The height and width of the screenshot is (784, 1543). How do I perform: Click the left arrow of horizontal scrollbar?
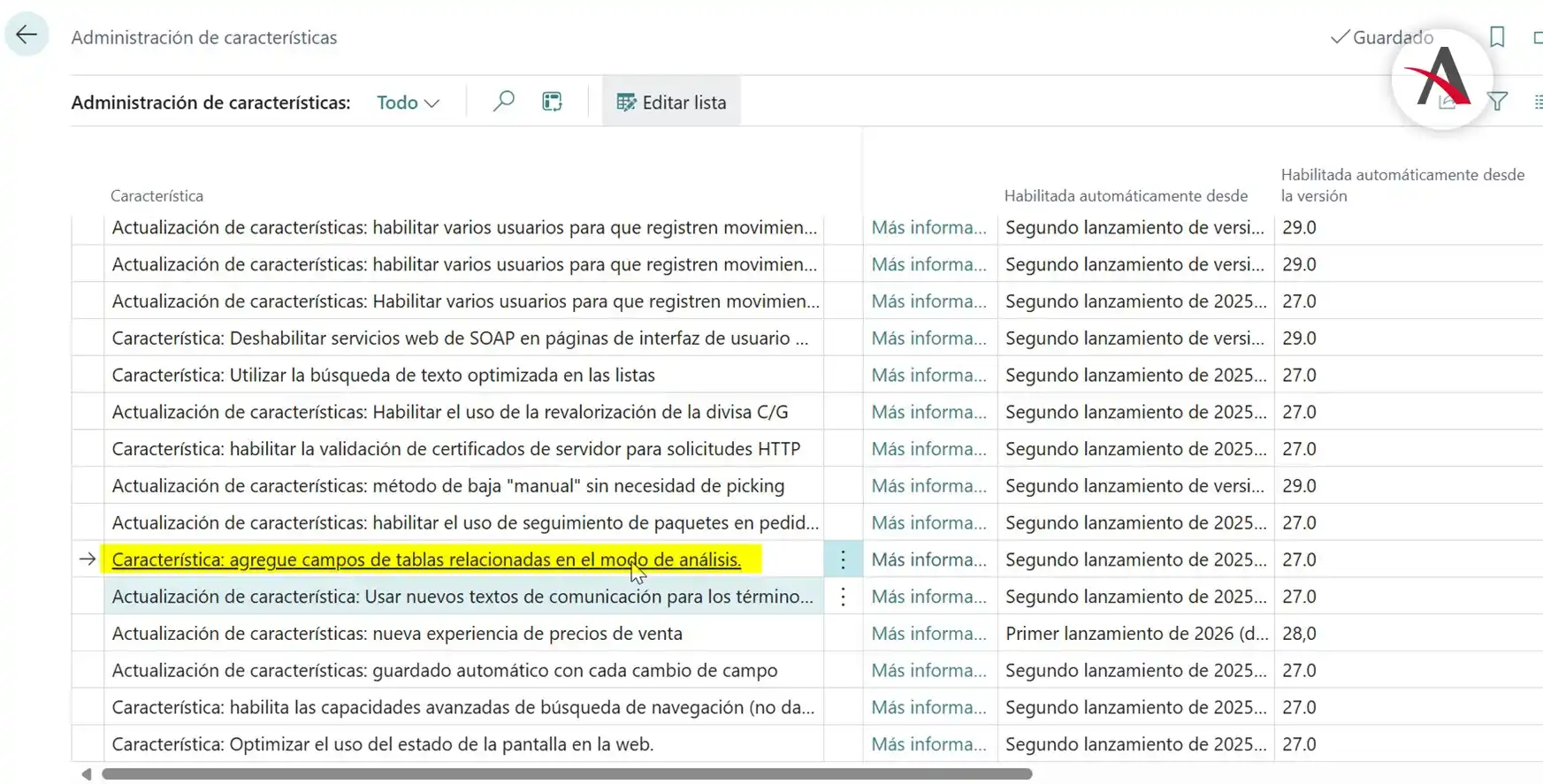point(86,774)
